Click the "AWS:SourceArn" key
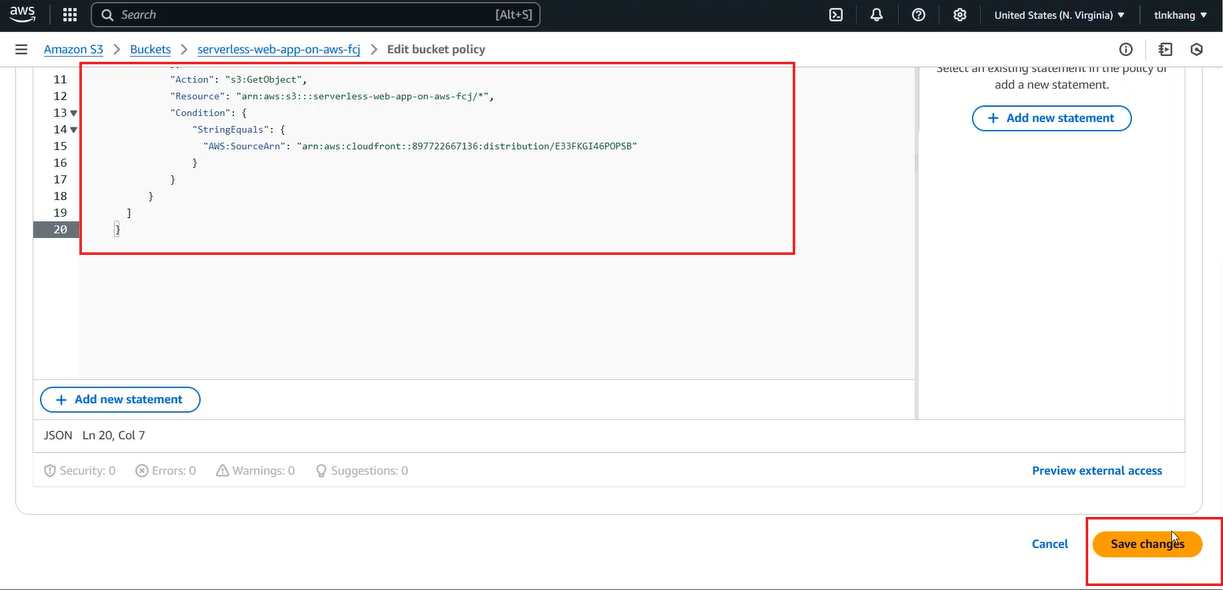 point(244,146)
